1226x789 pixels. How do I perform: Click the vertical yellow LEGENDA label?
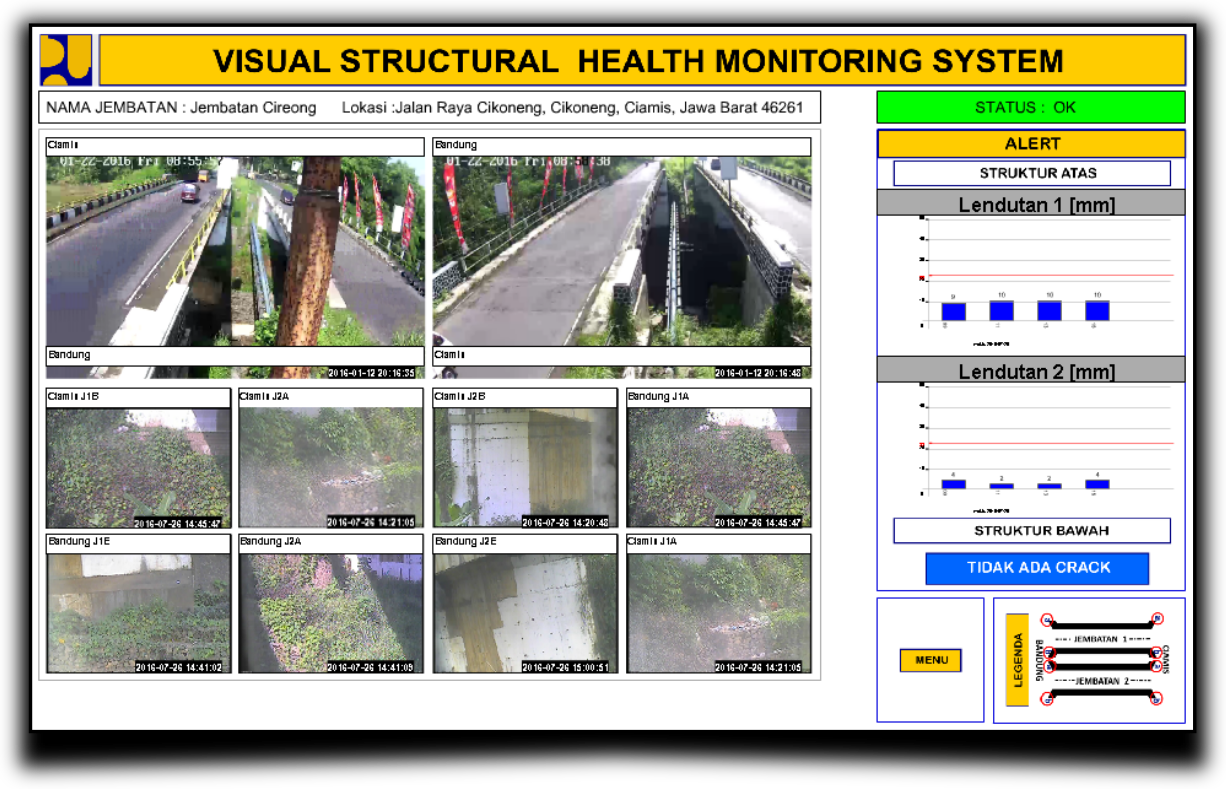click(1017, 660)
